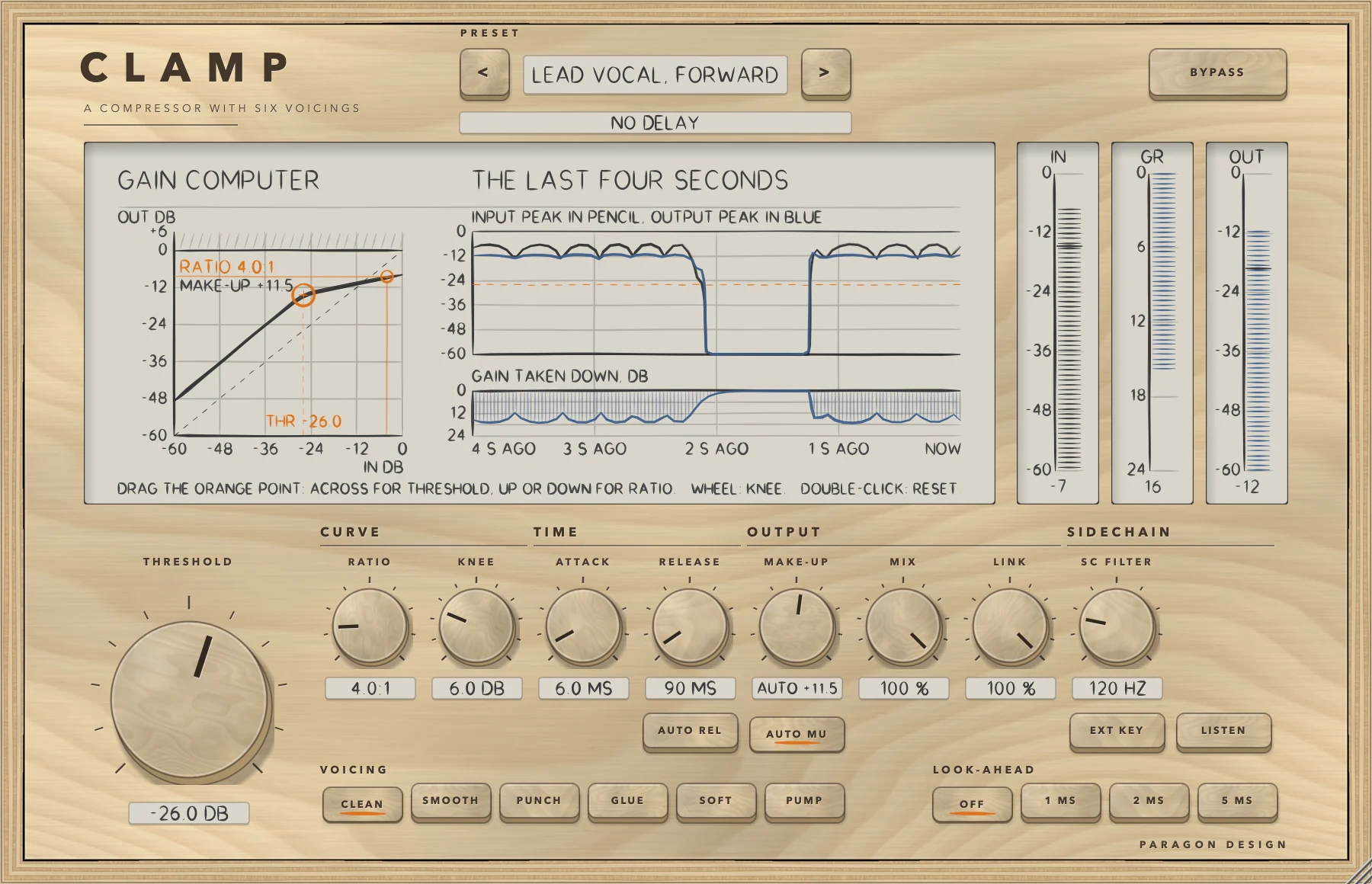The width and height of the screenshot is (1372, 884).
Task: Click the SC Filter knob
Action: click(1117, 626)
